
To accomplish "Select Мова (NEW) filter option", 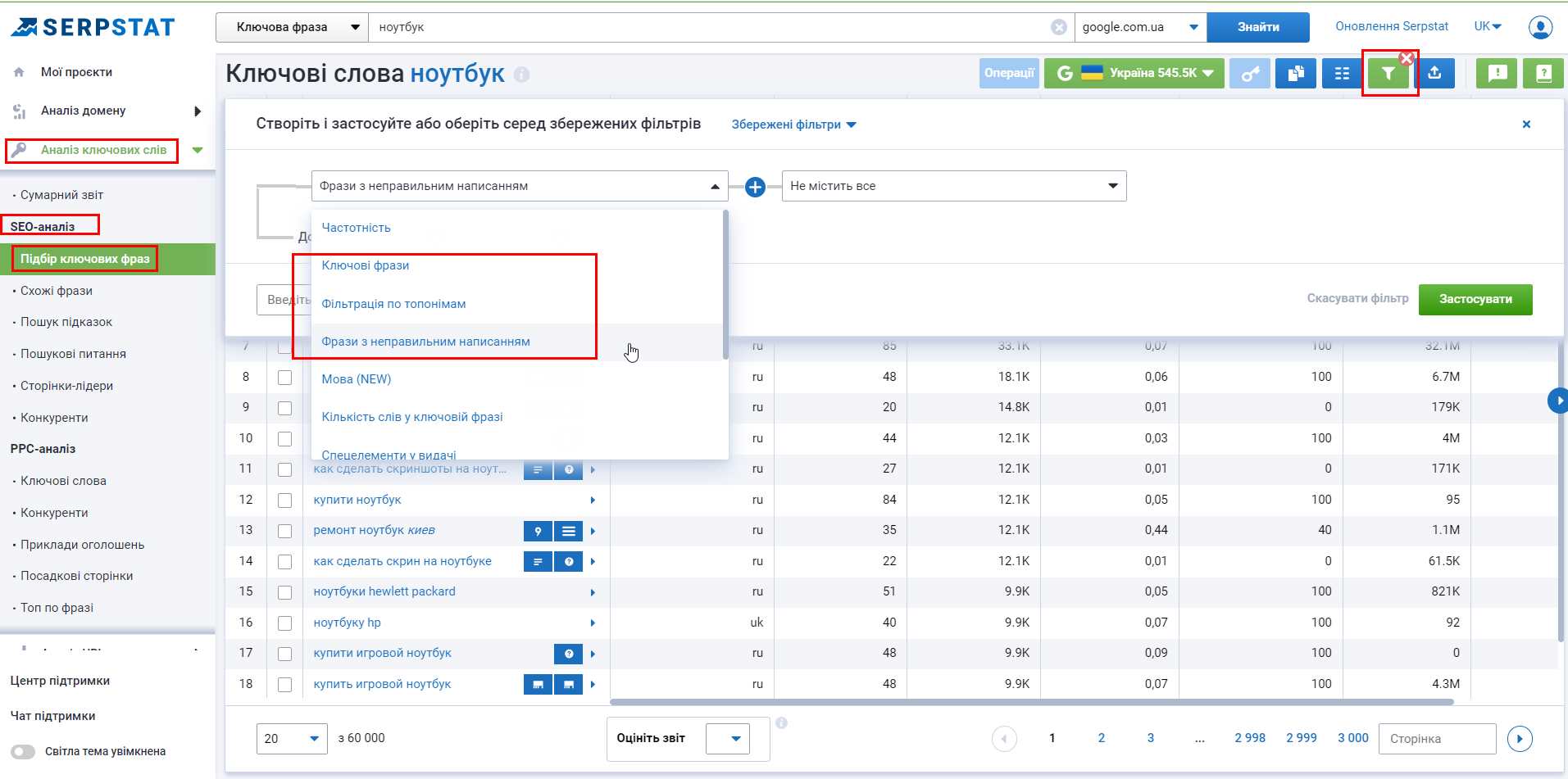I will (x=357, y=379).
